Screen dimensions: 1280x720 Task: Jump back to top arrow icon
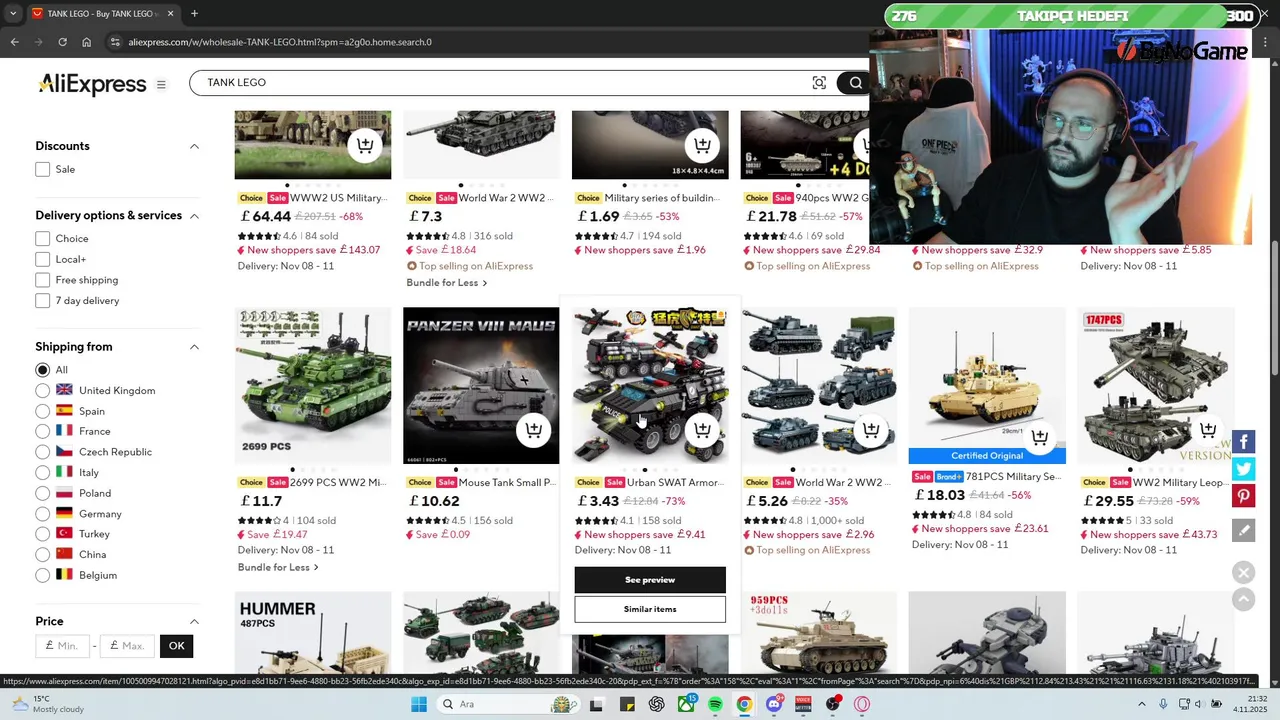(1243, 599)
